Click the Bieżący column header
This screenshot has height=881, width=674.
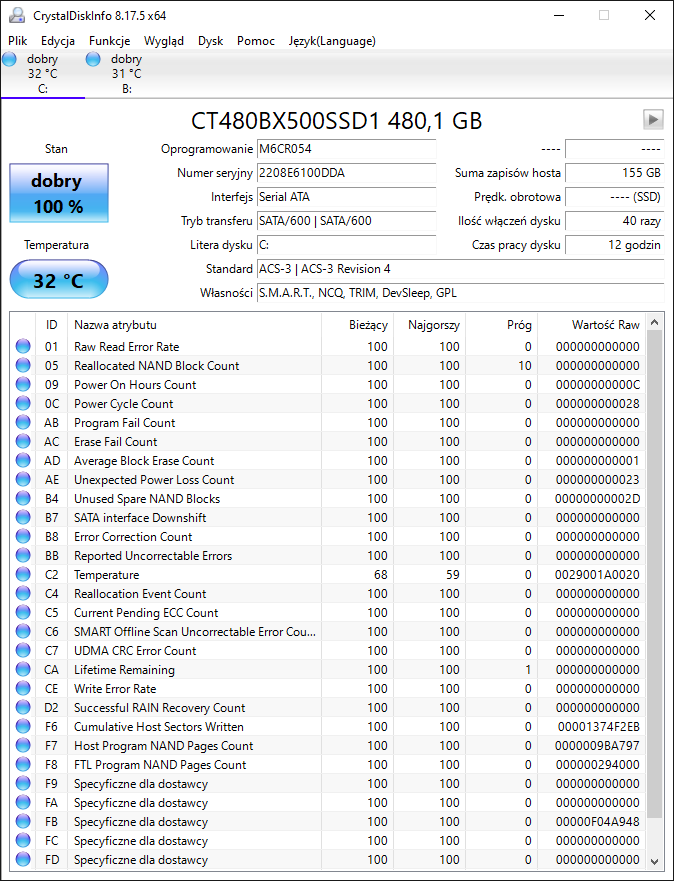point(357,325)
